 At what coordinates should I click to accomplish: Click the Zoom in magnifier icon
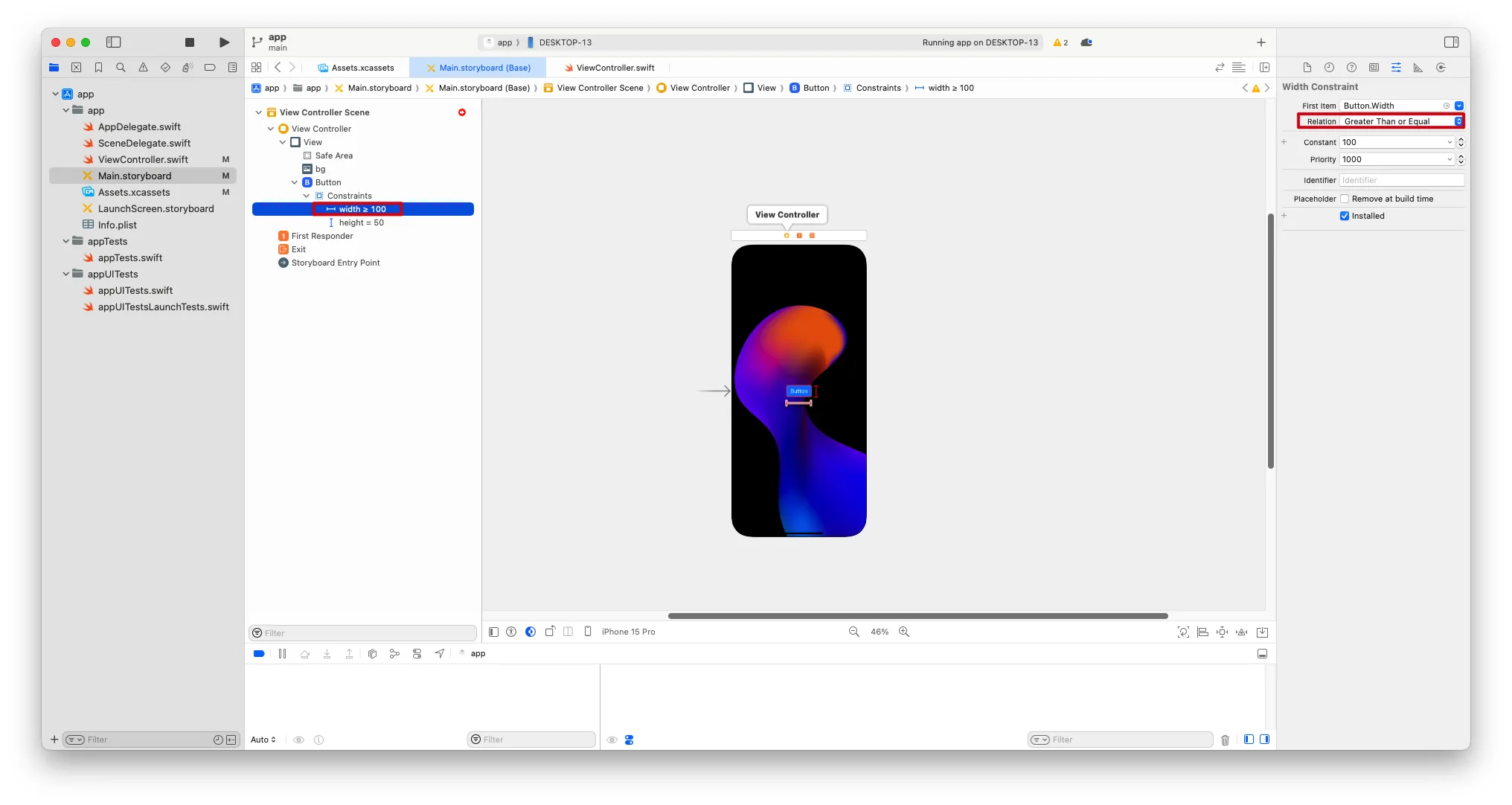pos(904,632)
